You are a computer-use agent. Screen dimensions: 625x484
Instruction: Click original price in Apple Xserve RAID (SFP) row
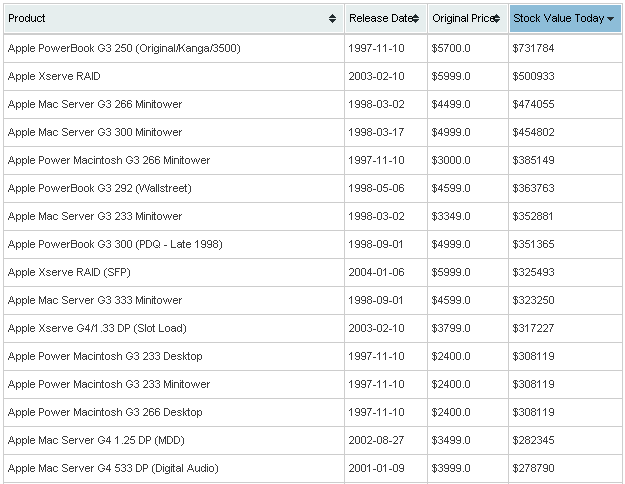click(451, 272)
